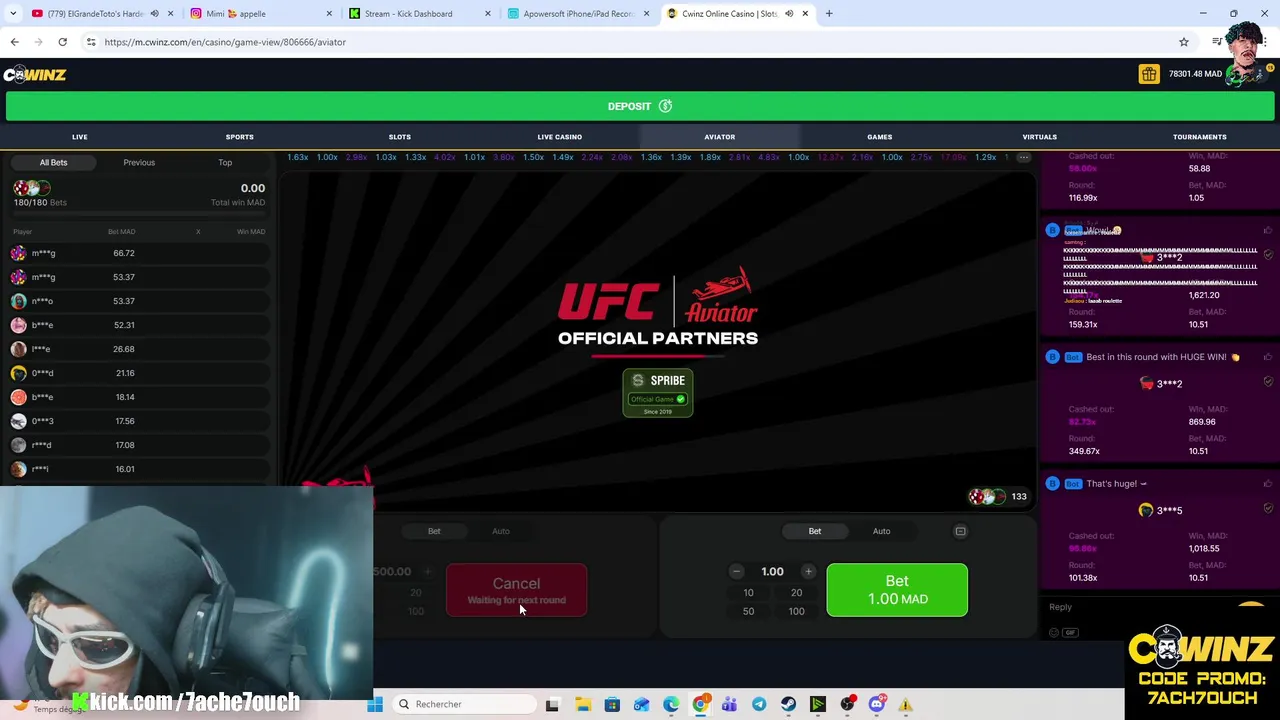Click the taskbar Rechercher search box
The image size is (1280, 720).
click(x=463, y=704)
